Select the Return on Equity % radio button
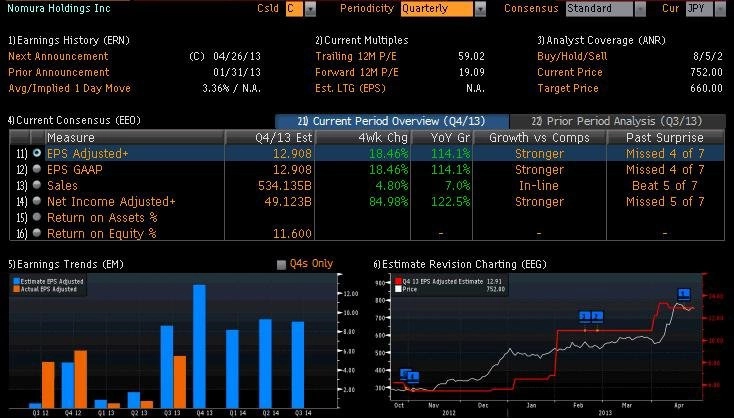Screen dimensions: 734x418 (x=37, y=233)
